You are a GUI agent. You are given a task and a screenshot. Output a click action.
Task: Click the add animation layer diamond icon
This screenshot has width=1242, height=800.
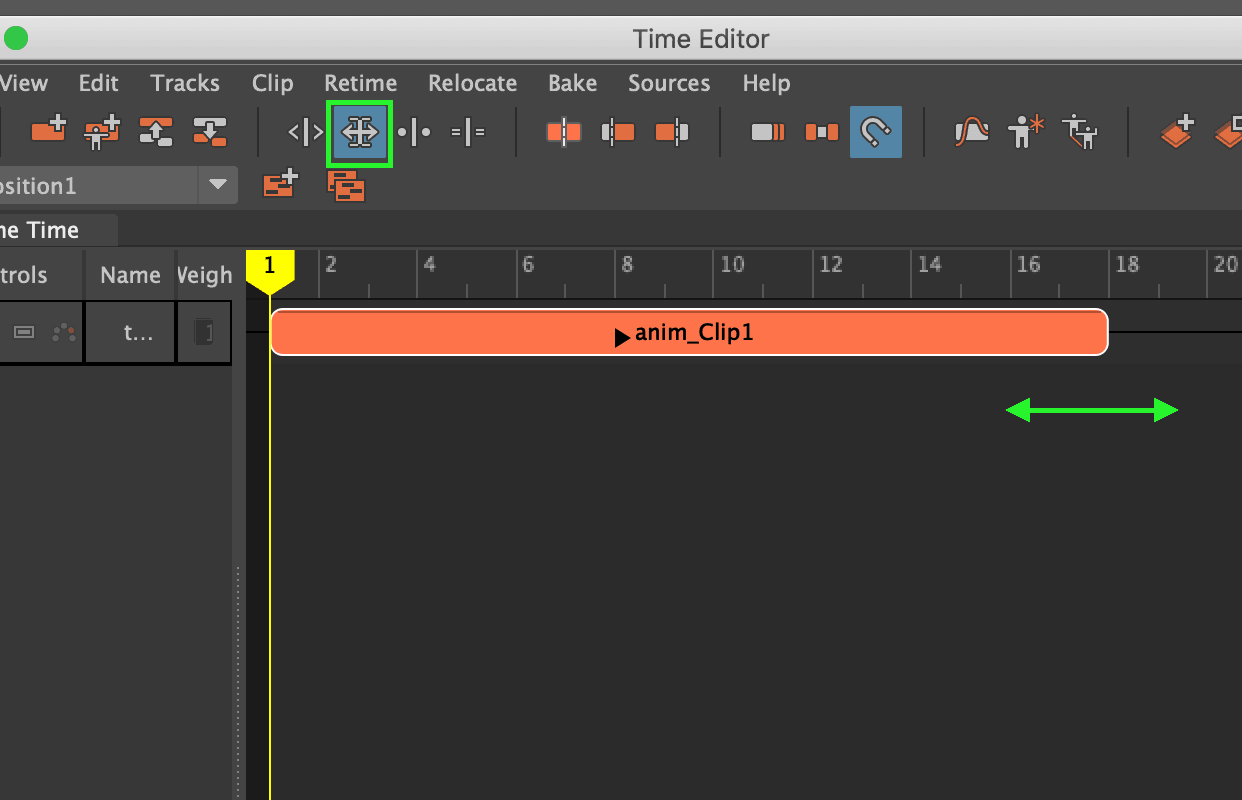1177,130
